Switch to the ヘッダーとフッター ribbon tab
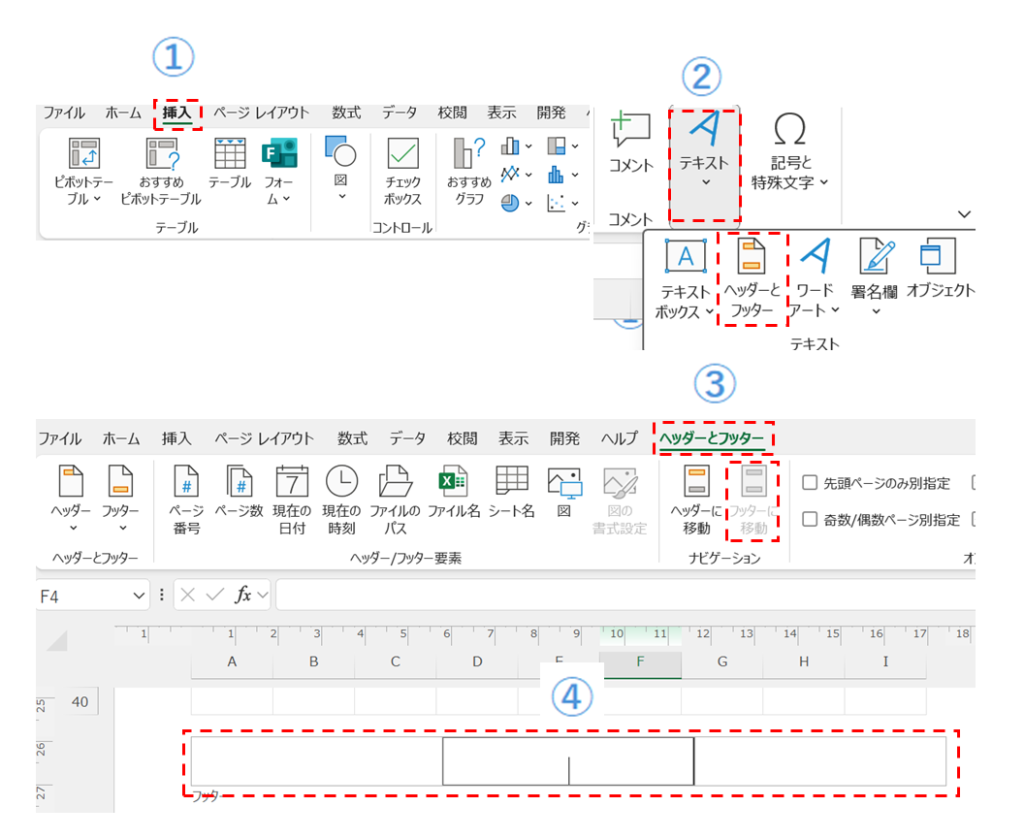The image size is (1024, 839). pyautogui.click(x=711, y=438)
